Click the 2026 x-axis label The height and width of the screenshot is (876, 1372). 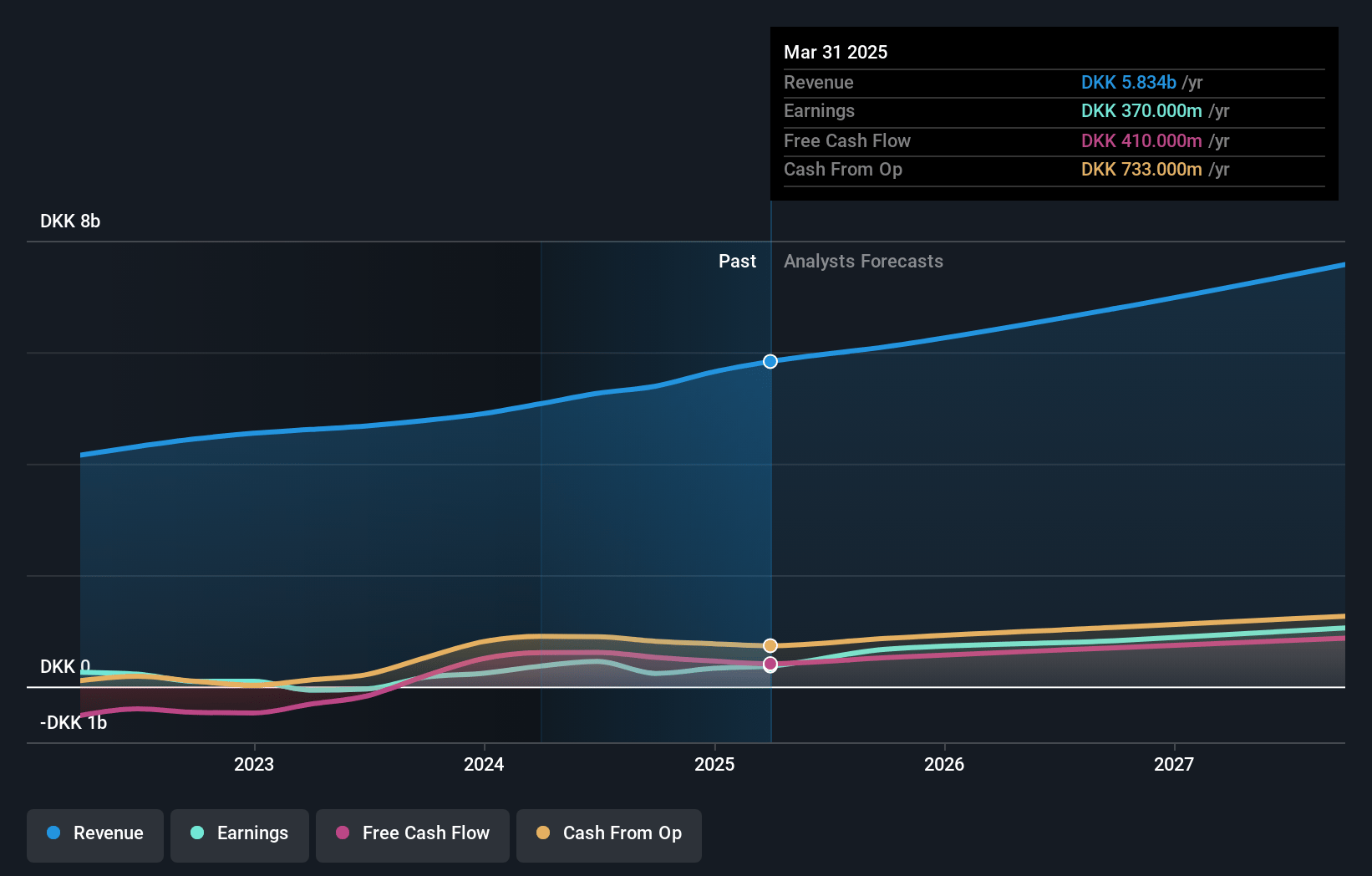(x=944, y=764)
